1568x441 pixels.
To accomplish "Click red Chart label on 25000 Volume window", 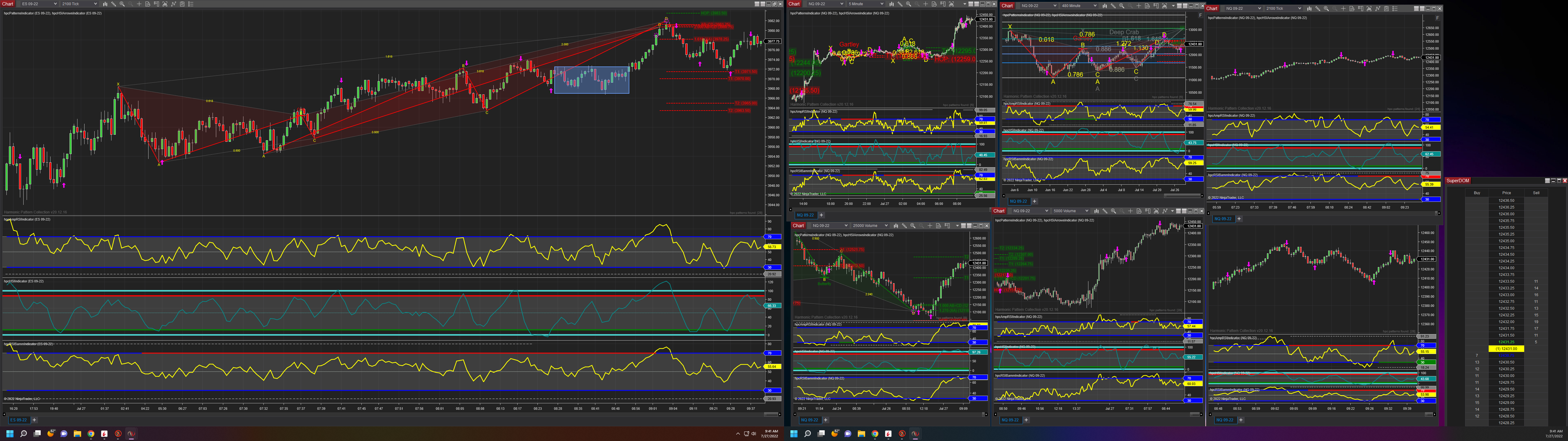I will 798,225.
